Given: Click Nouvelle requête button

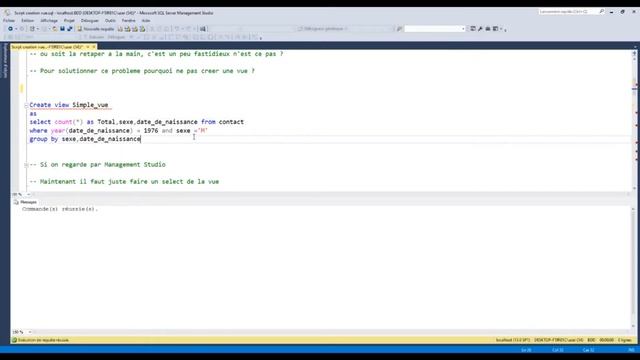Looking at the screenshot, I should (96, 29).
